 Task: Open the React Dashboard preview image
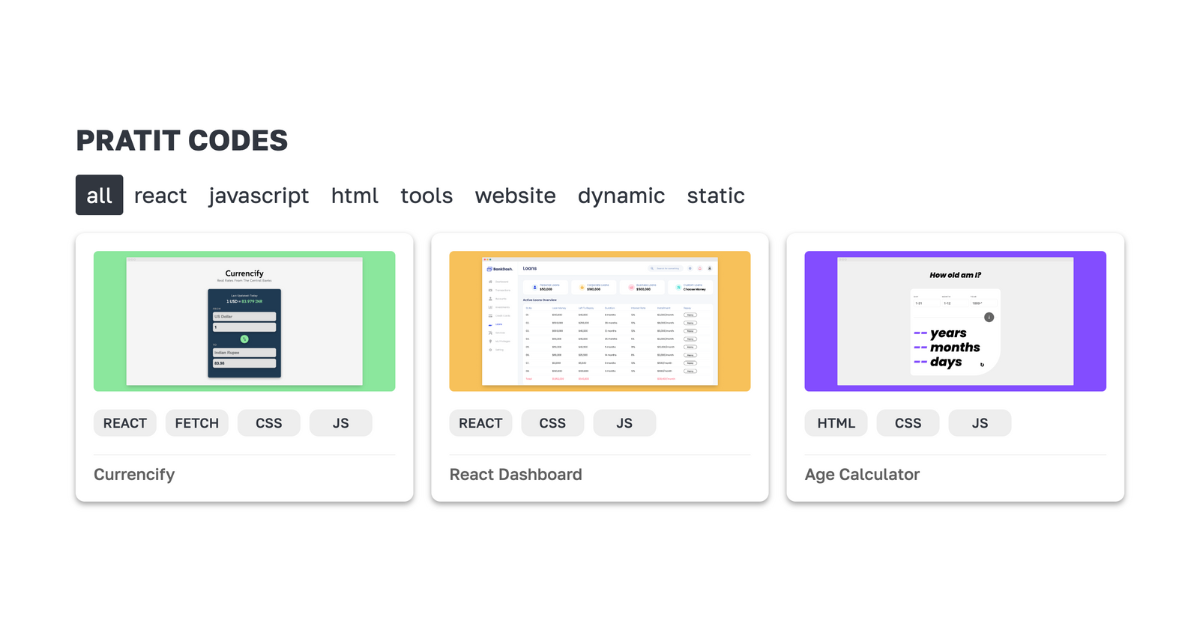(x=600, y=321)
